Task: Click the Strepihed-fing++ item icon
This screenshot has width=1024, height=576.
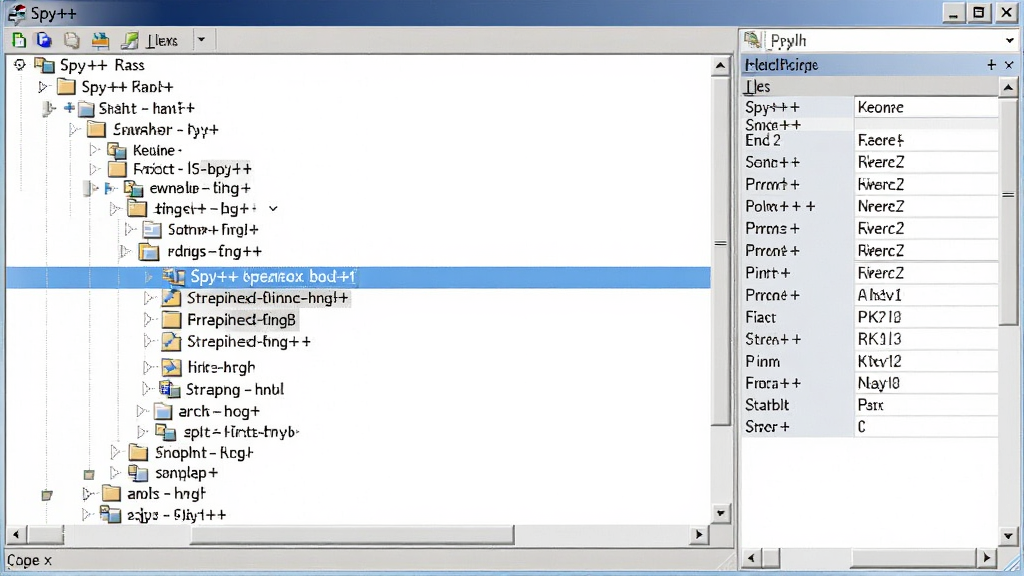Action: (x=171, y=342)
